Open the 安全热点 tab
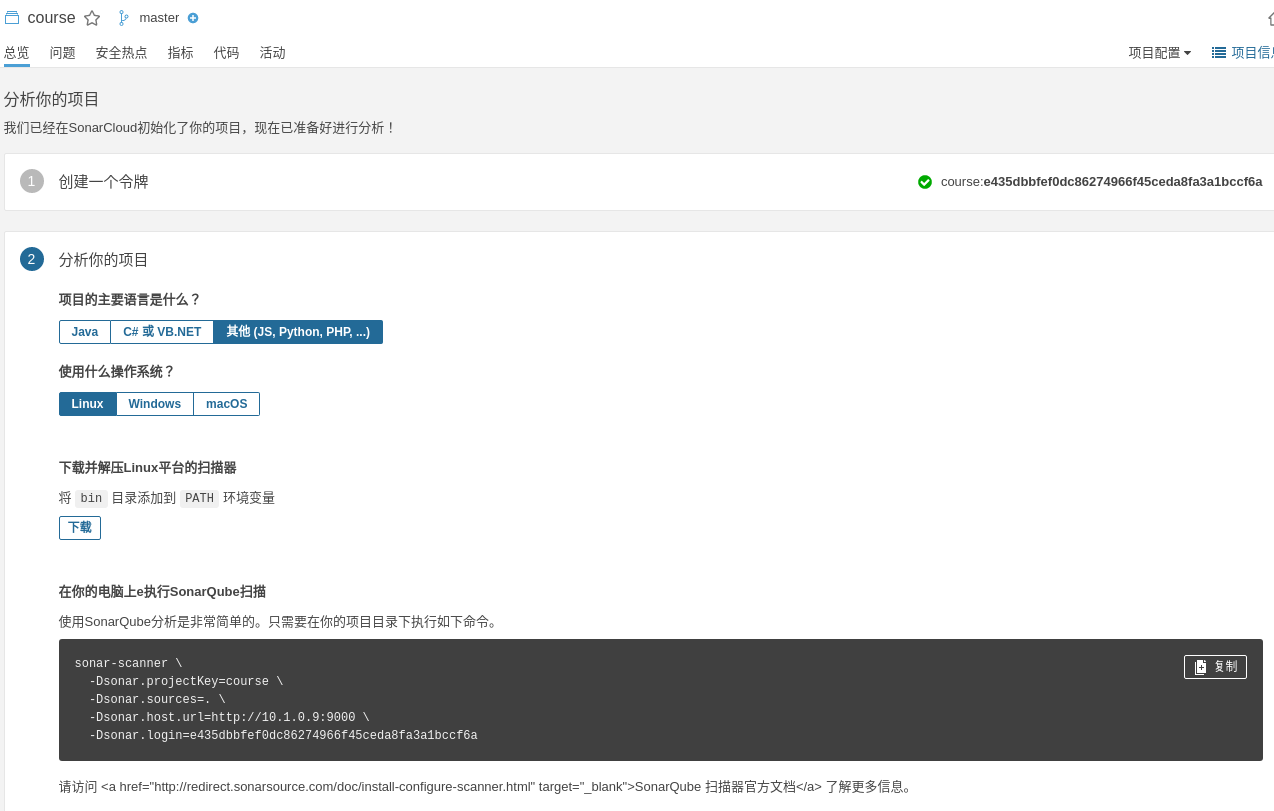The height and width of the screenshot is (811, 1274). [122, 53]
